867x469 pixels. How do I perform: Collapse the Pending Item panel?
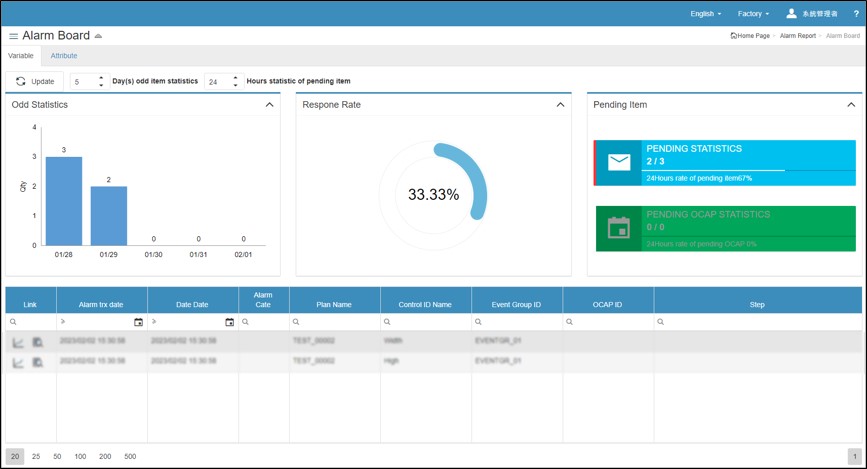(851, 105)
